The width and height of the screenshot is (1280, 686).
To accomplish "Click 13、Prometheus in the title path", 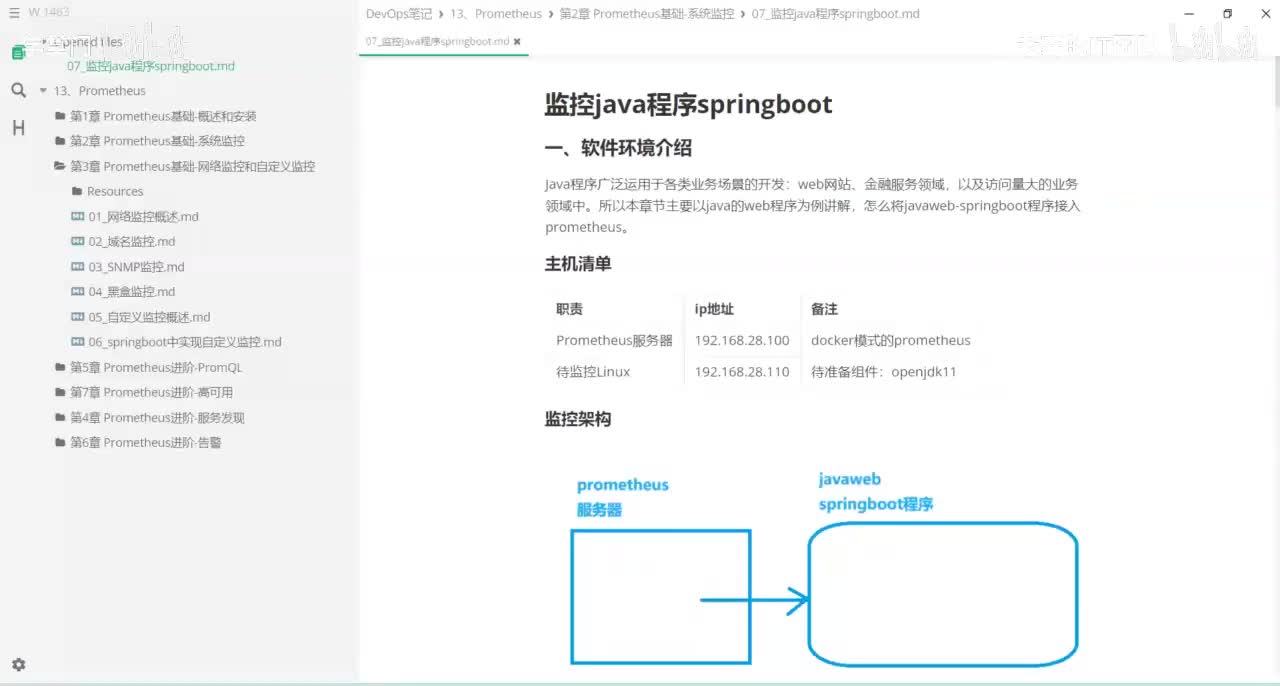I will pyautogui.click(x=496, y=14).
